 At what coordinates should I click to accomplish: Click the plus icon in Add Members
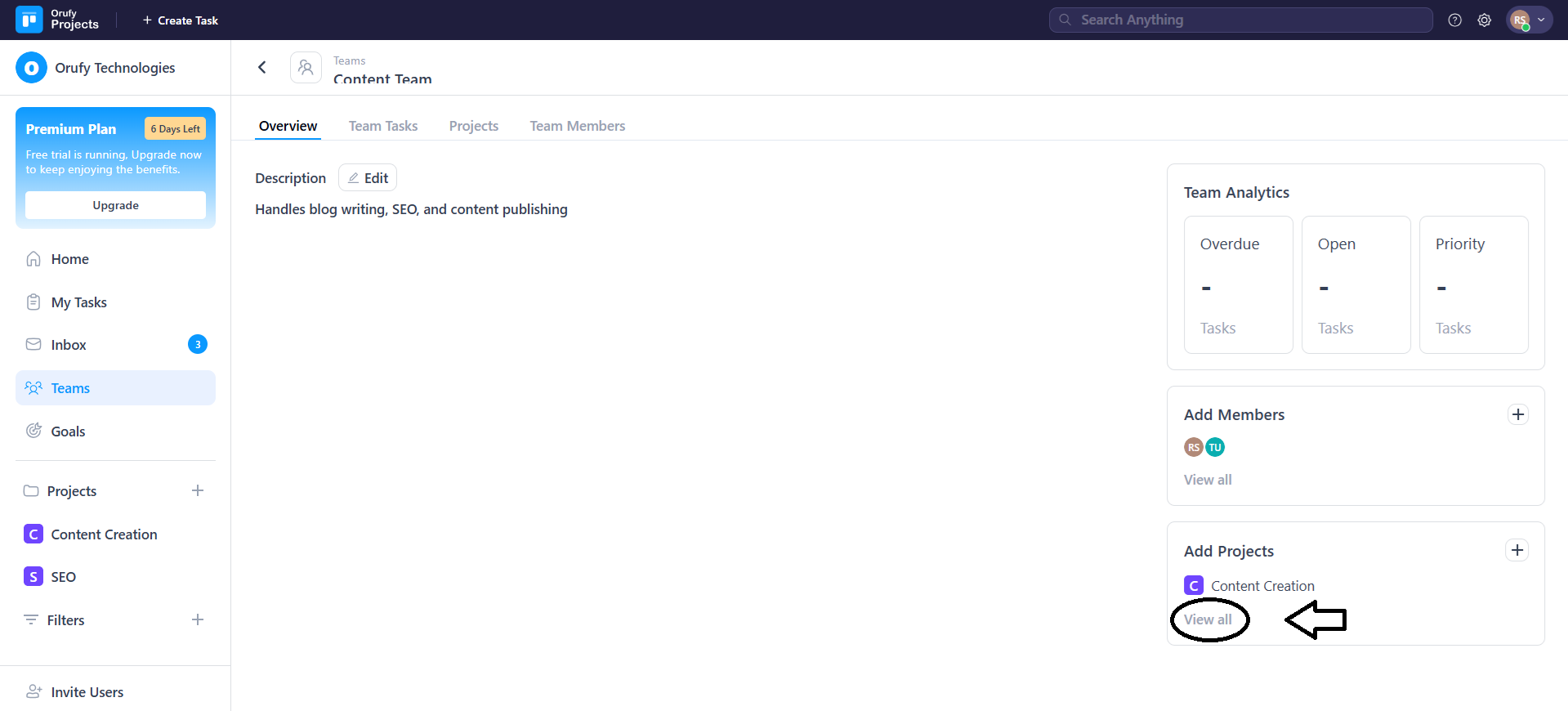(x=1517, y=414)
